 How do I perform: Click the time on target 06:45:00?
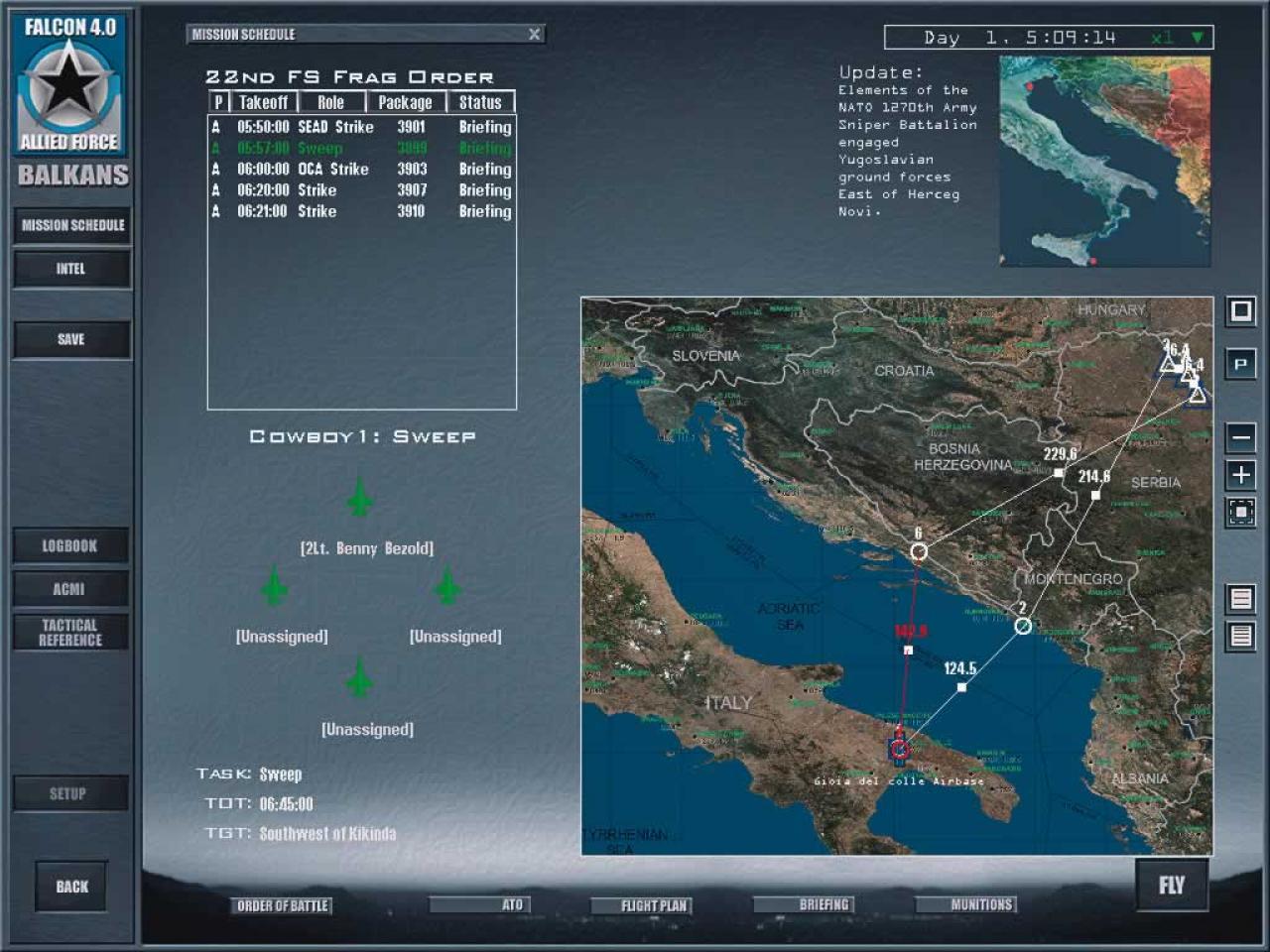[x=286, y=804]
